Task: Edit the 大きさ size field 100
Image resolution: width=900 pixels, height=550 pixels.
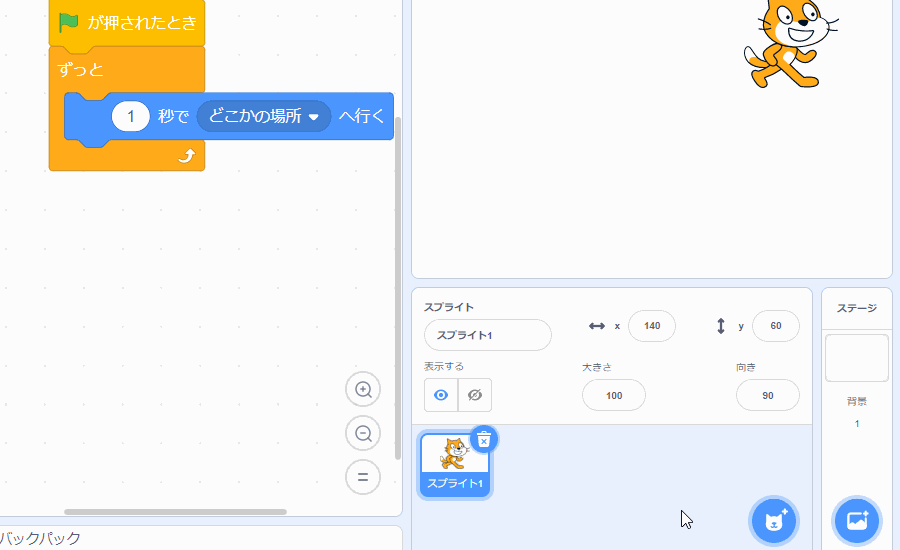Action: point(614,395)
